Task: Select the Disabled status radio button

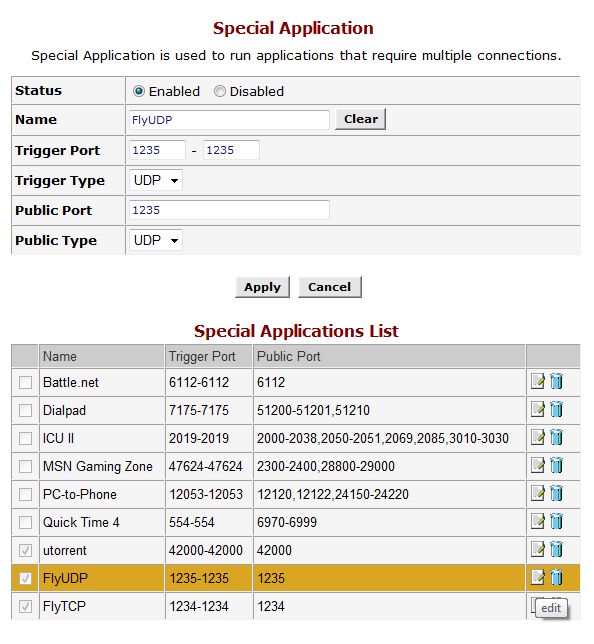Action: [220, 91]
